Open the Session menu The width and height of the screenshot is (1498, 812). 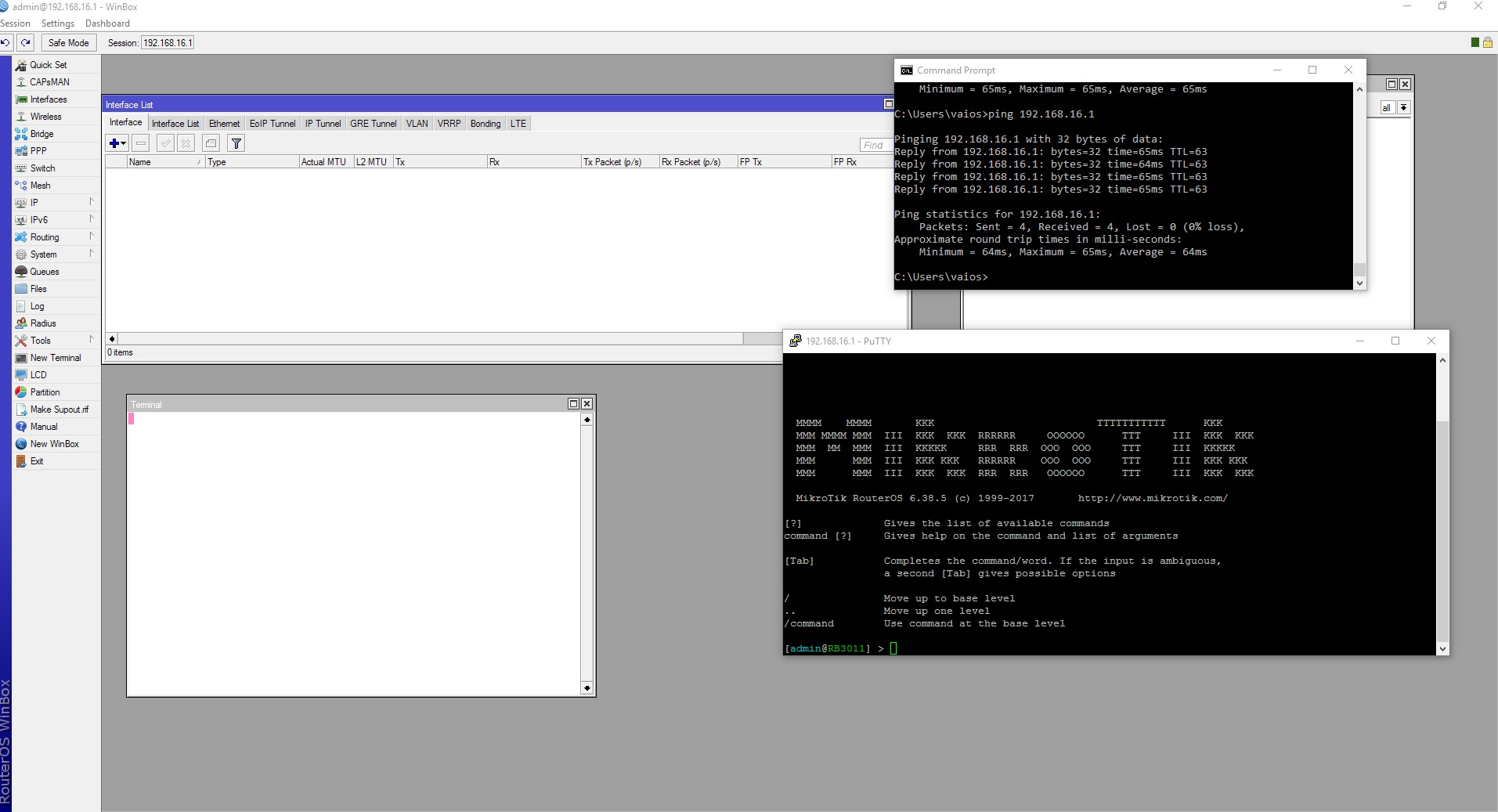16,23
